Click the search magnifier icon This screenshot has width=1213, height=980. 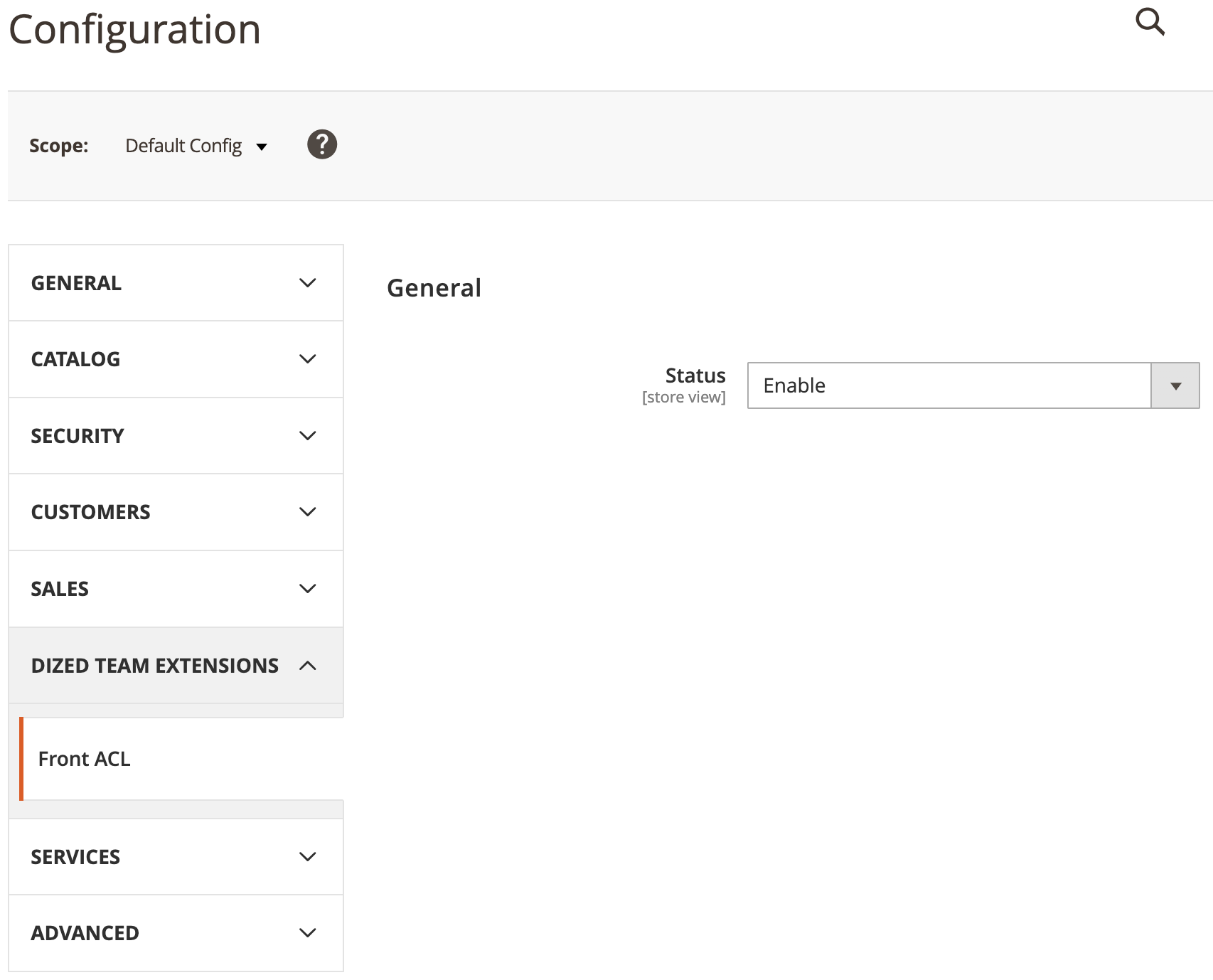1149,22
